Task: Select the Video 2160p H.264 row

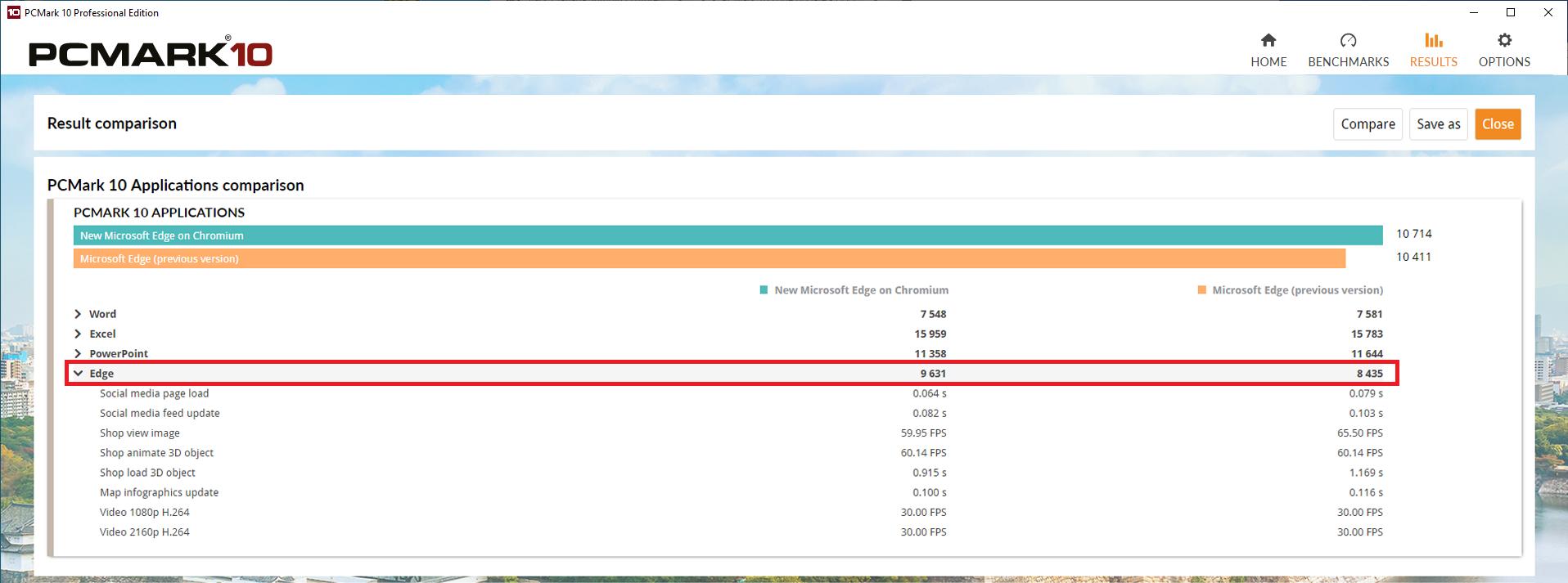Action: click(144, 532)
